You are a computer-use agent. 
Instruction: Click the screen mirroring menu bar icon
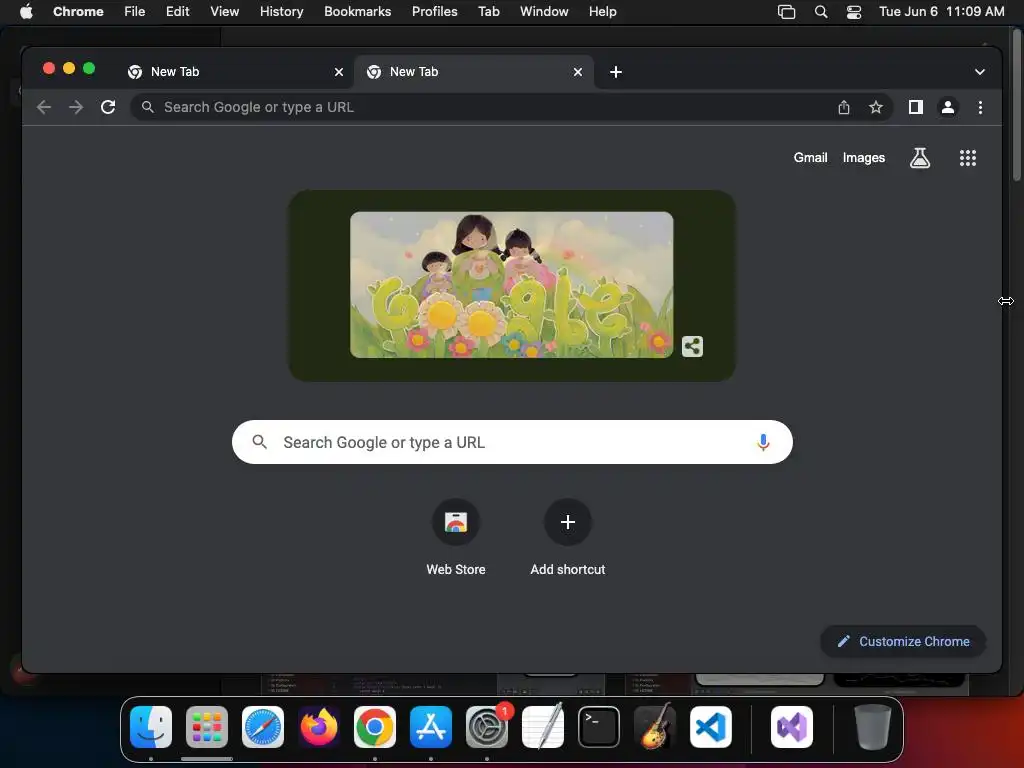[x=786, y=12]
